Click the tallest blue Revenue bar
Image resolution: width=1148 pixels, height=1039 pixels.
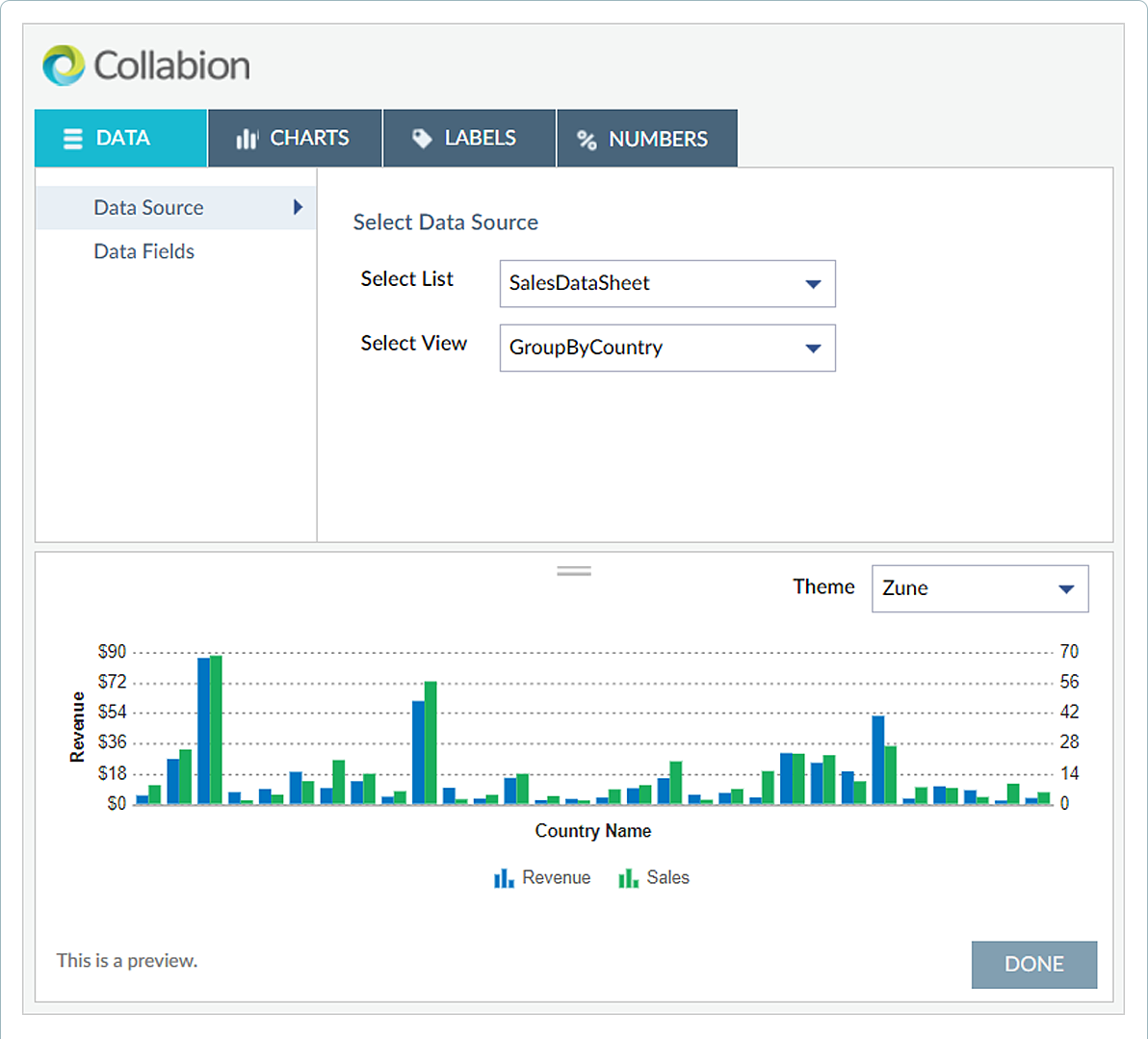(x=203, y=731)
